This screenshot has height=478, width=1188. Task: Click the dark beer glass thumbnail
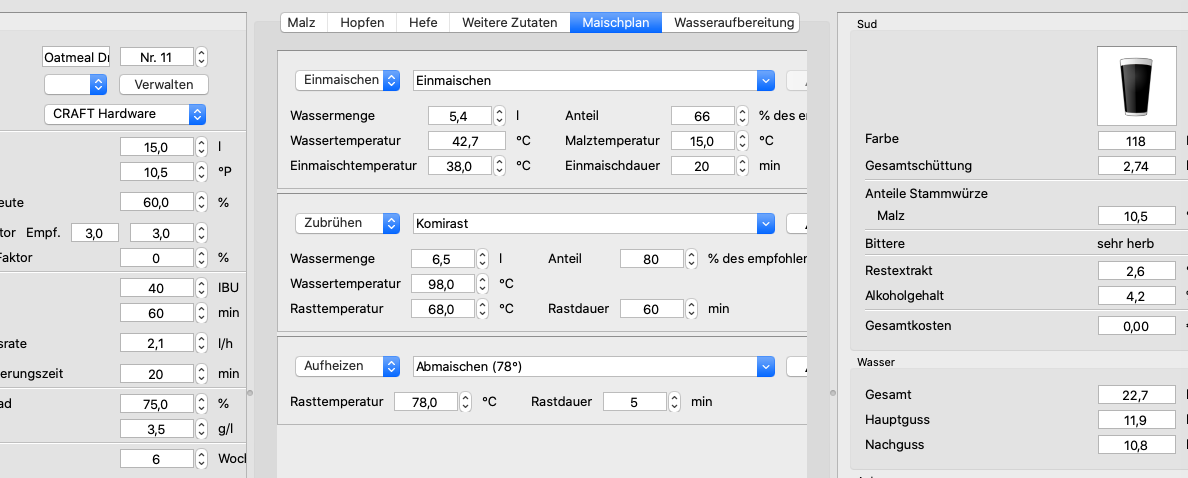pos(1134,86)
